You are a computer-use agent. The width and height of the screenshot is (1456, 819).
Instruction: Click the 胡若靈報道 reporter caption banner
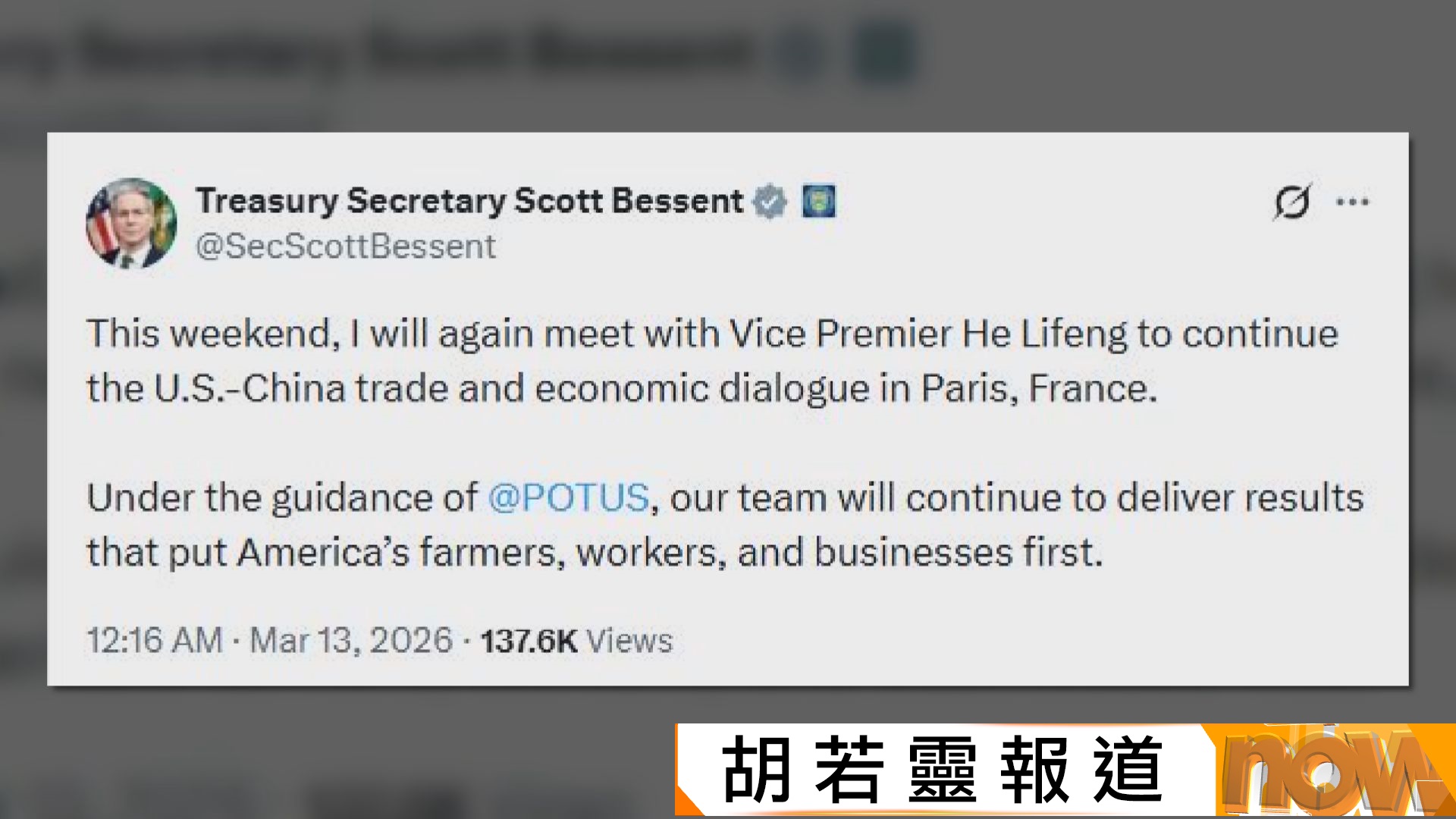[942, 770]
